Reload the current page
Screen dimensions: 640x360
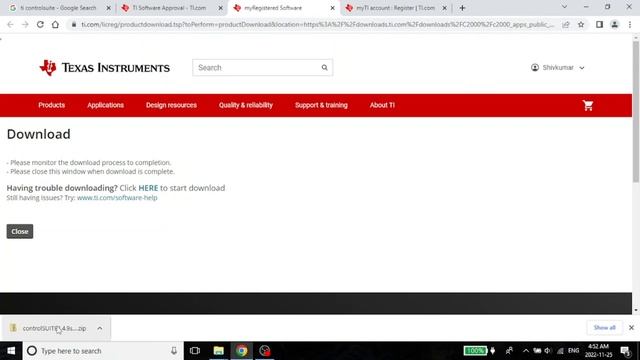click(x=40, y=24)
